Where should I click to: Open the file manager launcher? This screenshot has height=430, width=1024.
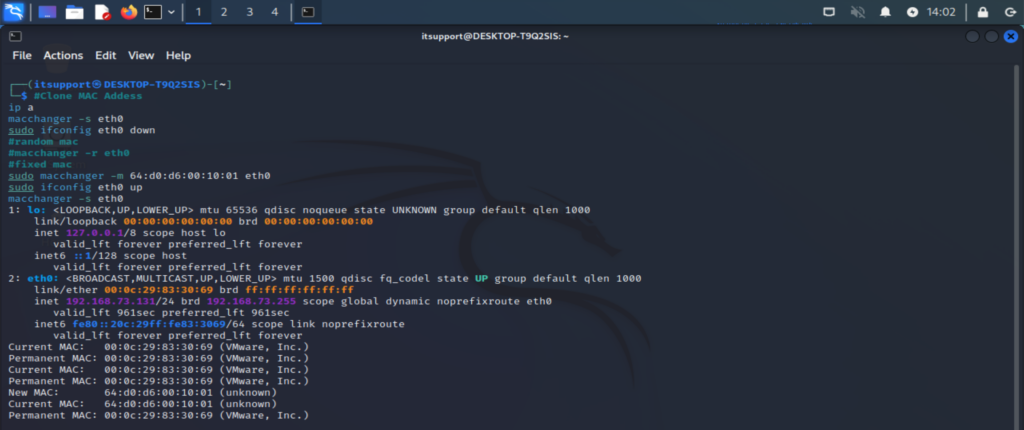pyautogui.click(x=74, y=12)
